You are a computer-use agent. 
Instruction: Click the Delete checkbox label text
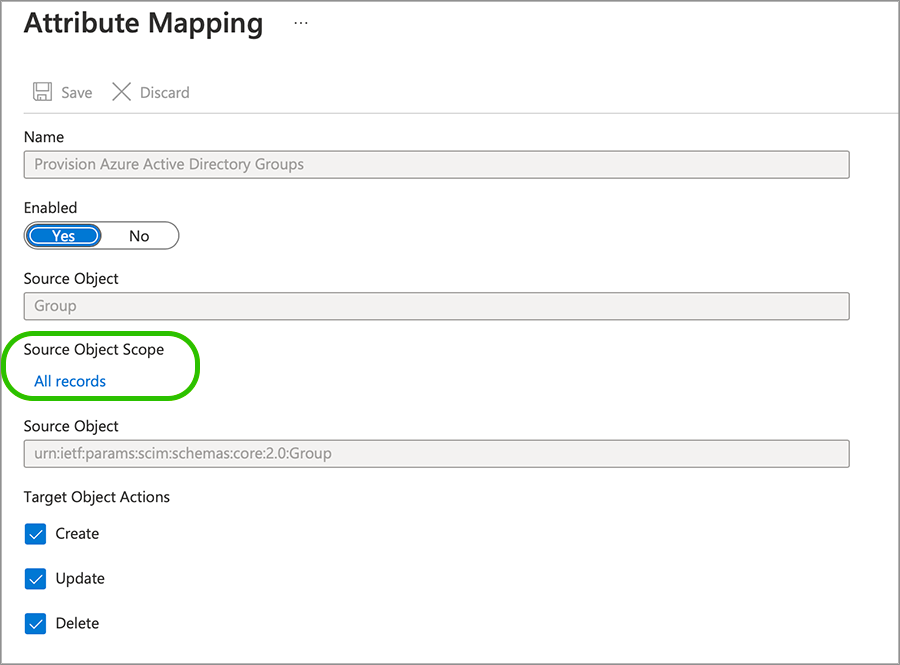point(77,624)
